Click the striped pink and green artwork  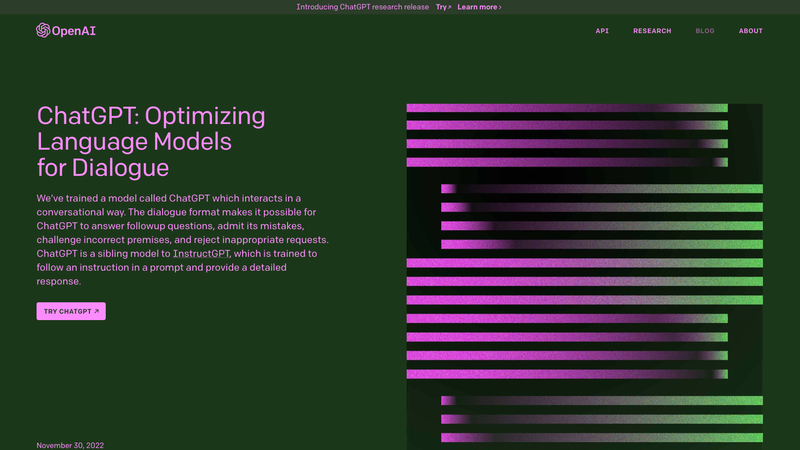pos(585,277)
